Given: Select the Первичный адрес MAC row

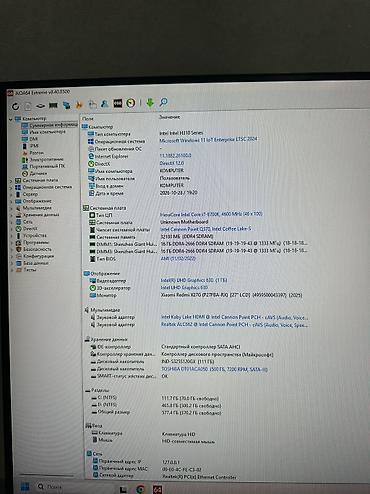Looking at the screenshot, I should click(x=147, y=469).
